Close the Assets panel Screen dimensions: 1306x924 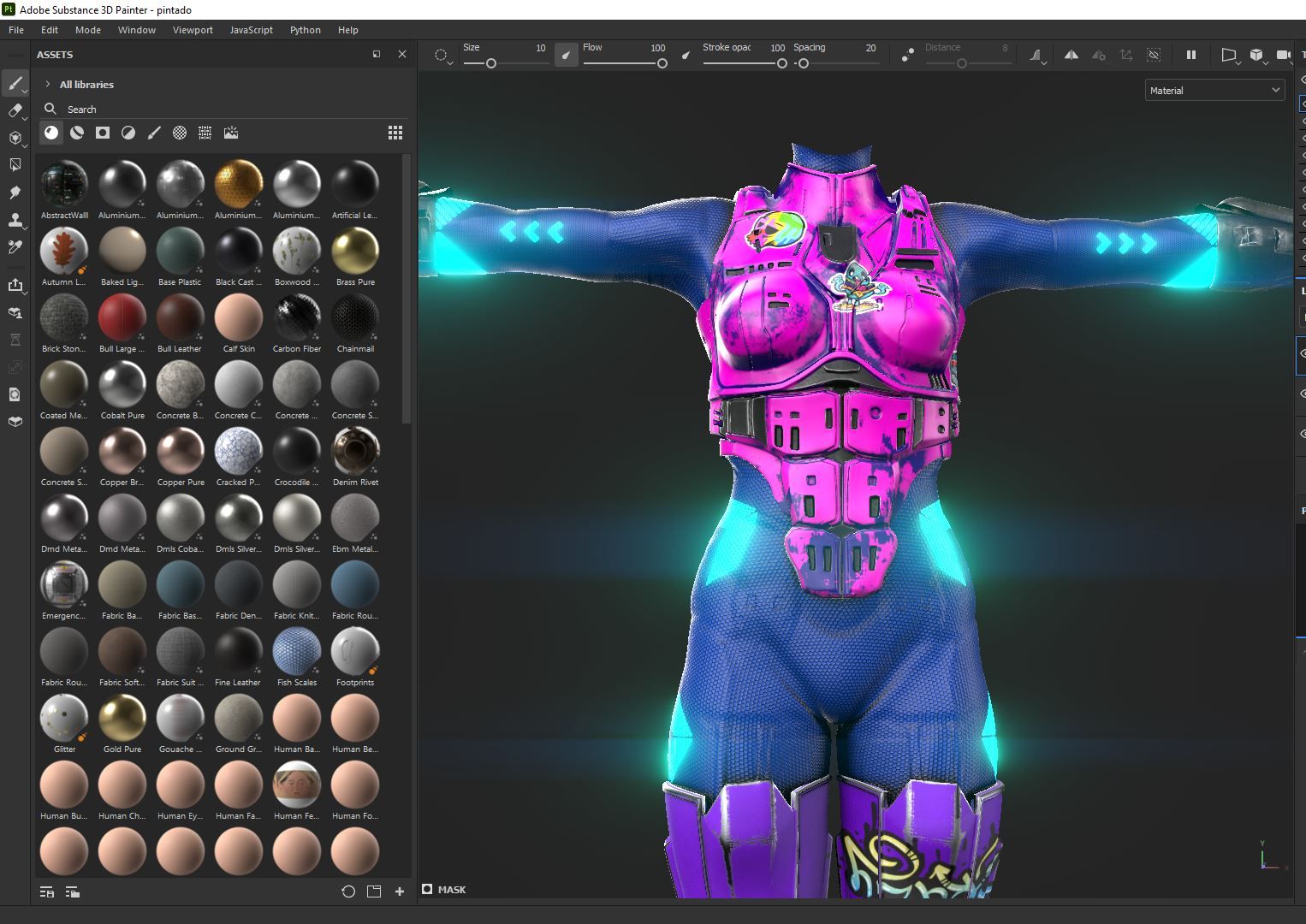402,54
